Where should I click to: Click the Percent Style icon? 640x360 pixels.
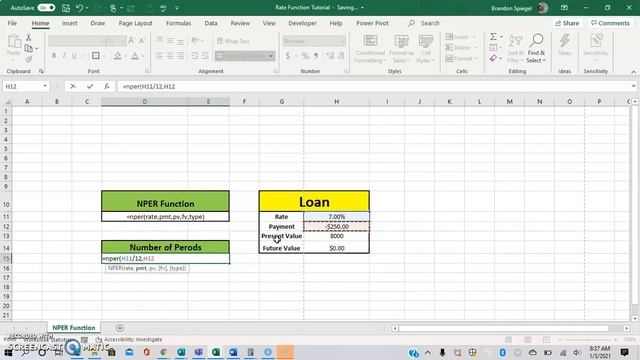point(305,56)
